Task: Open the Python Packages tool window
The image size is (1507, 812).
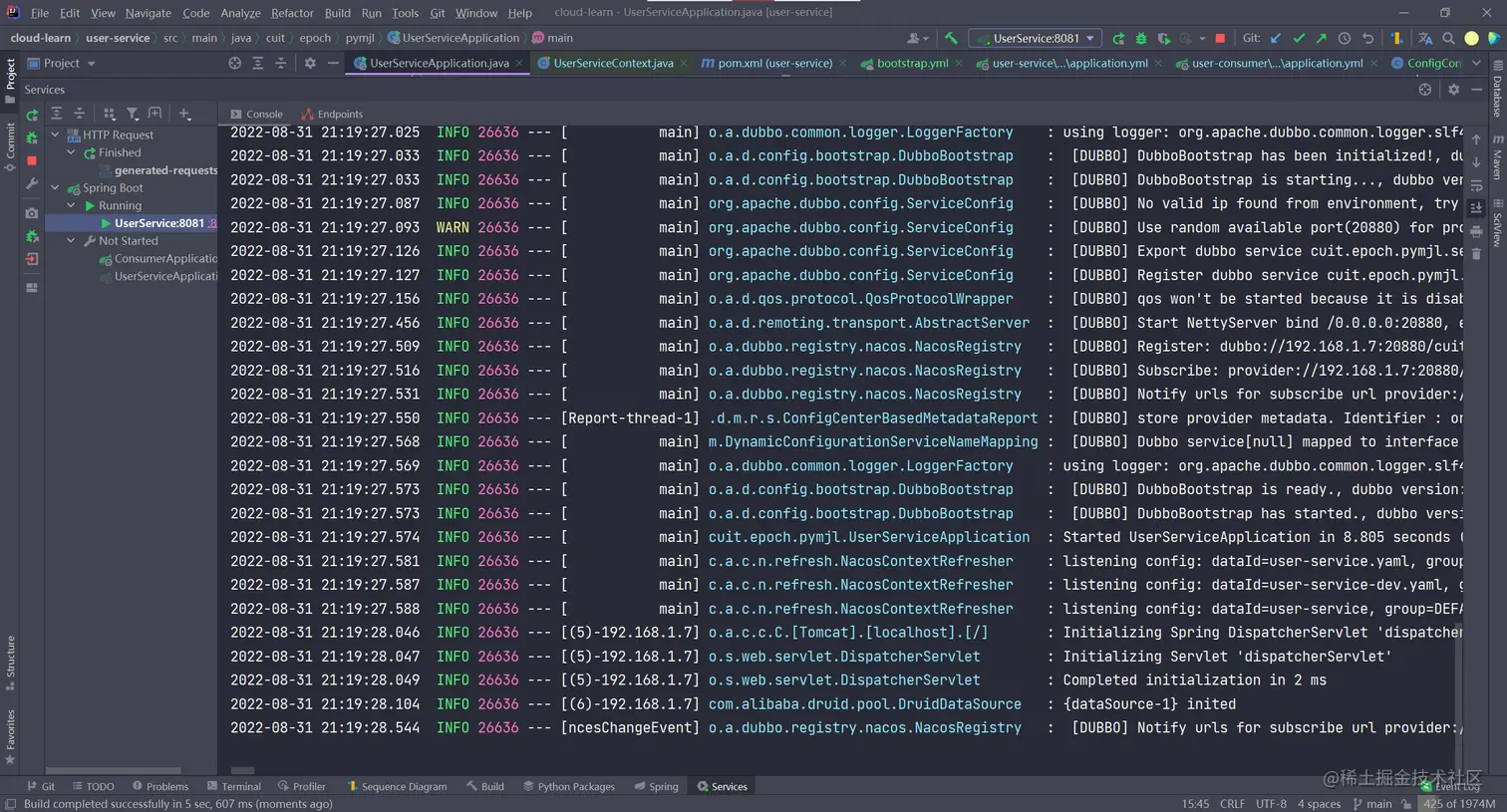Action: pos(569,786)
